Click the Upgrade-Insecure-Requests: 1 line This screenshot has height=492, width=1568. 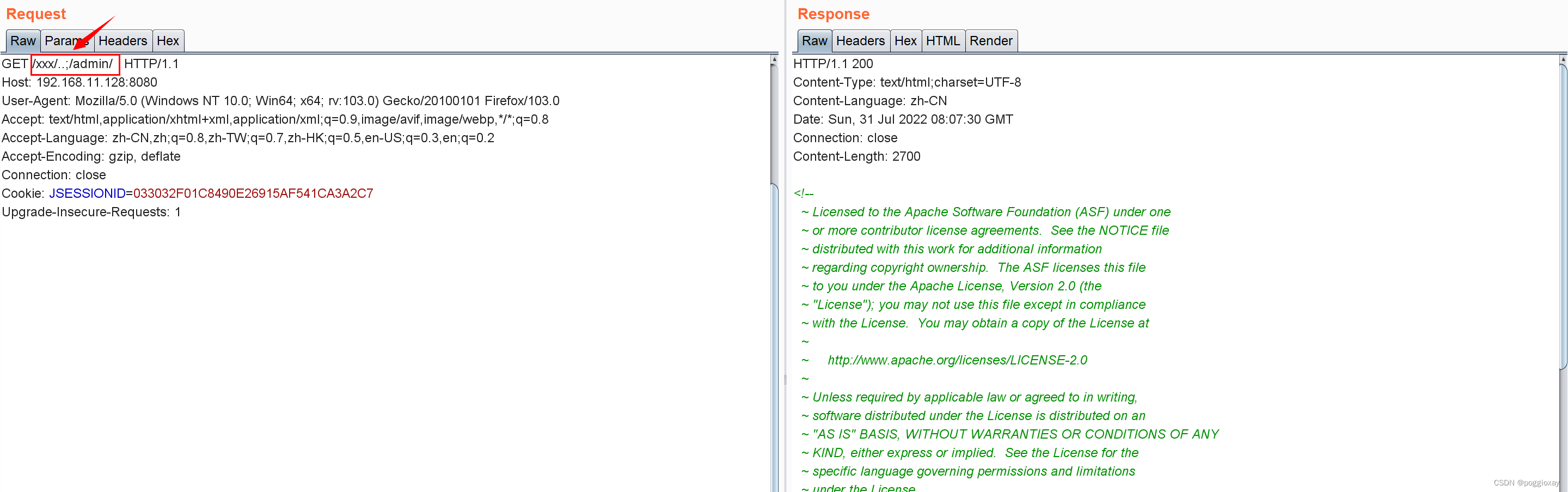(91, 212)
